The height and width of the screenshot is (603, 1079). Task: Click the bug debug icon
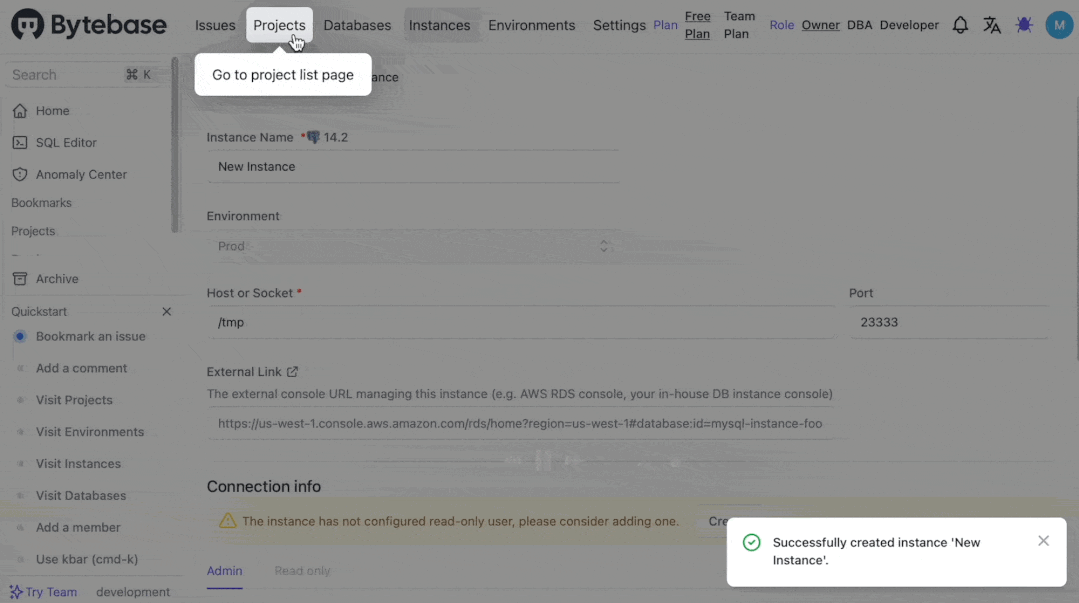click(x=1024, y=25)
